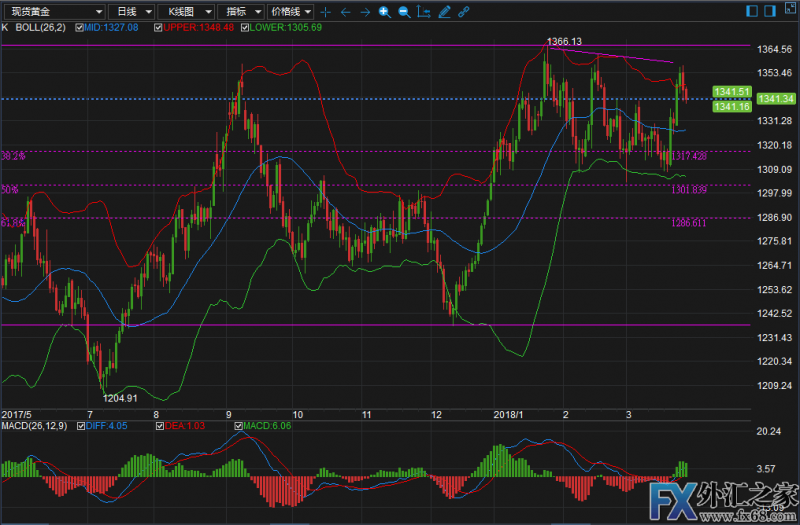Image resolution: width=800 pixels, height=525 pixels.
Task: Zoom in on the chart
Action: click(x=384, y=12)
